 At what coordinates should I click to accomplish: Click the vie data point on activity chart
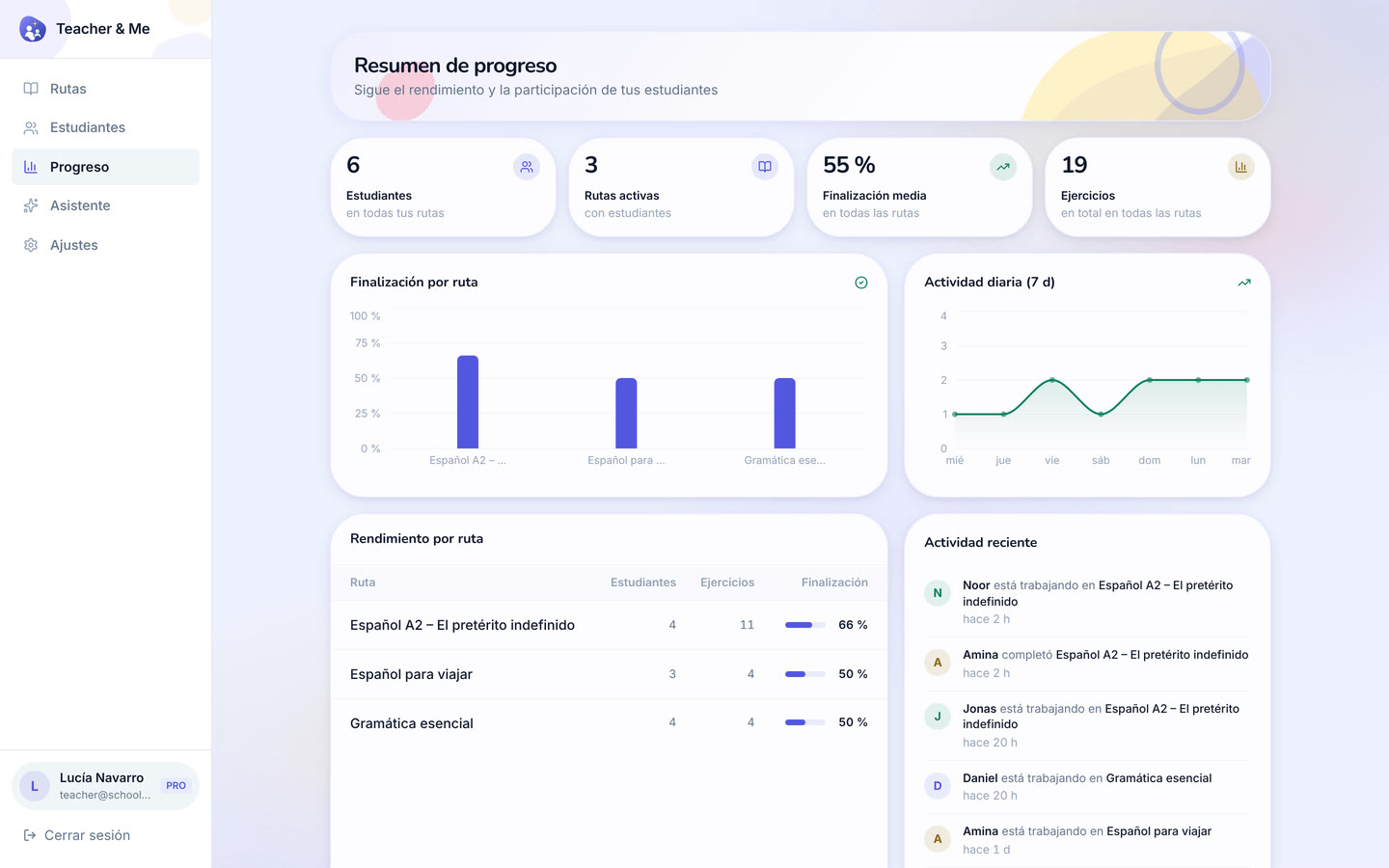point(1052,380)
